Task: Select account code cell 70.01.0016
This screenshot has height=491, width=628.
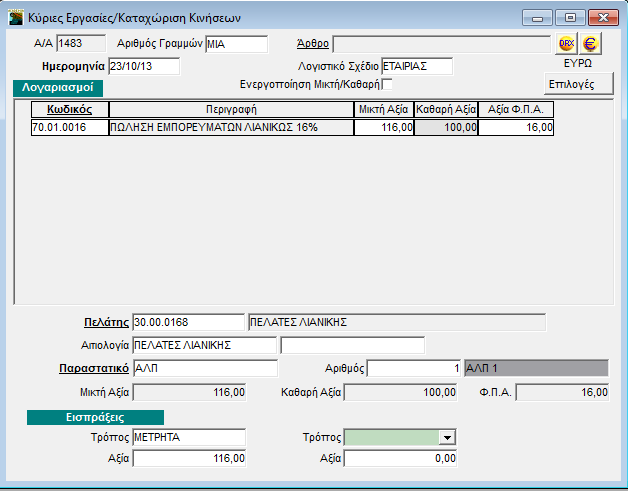Action: pyautogui.click(x=70, y=127)
